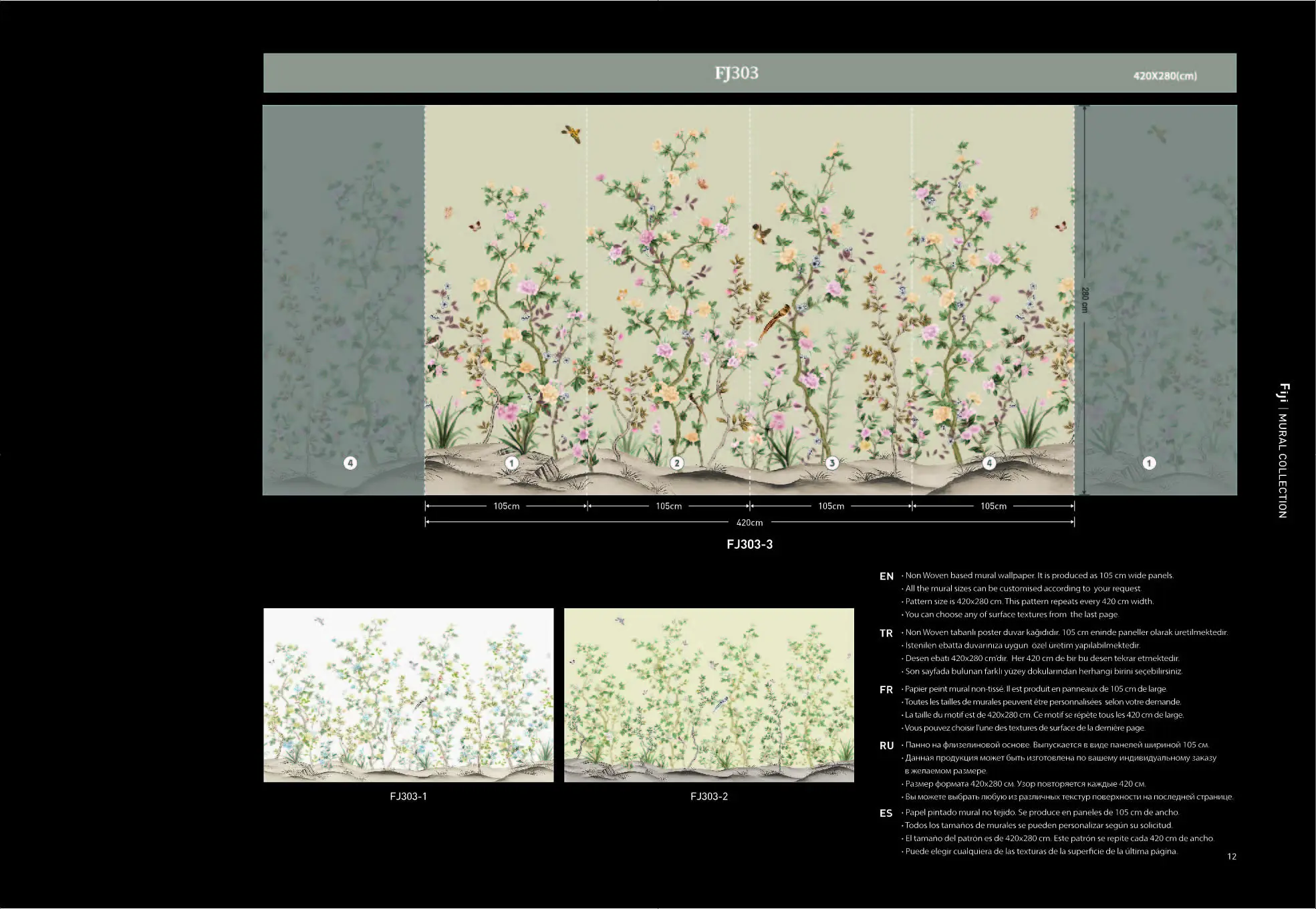The width and height of the screenshot is (1316, 909).
Task: Click circled number 1 in faded right panel
Action: click(x=1149, y=463)
